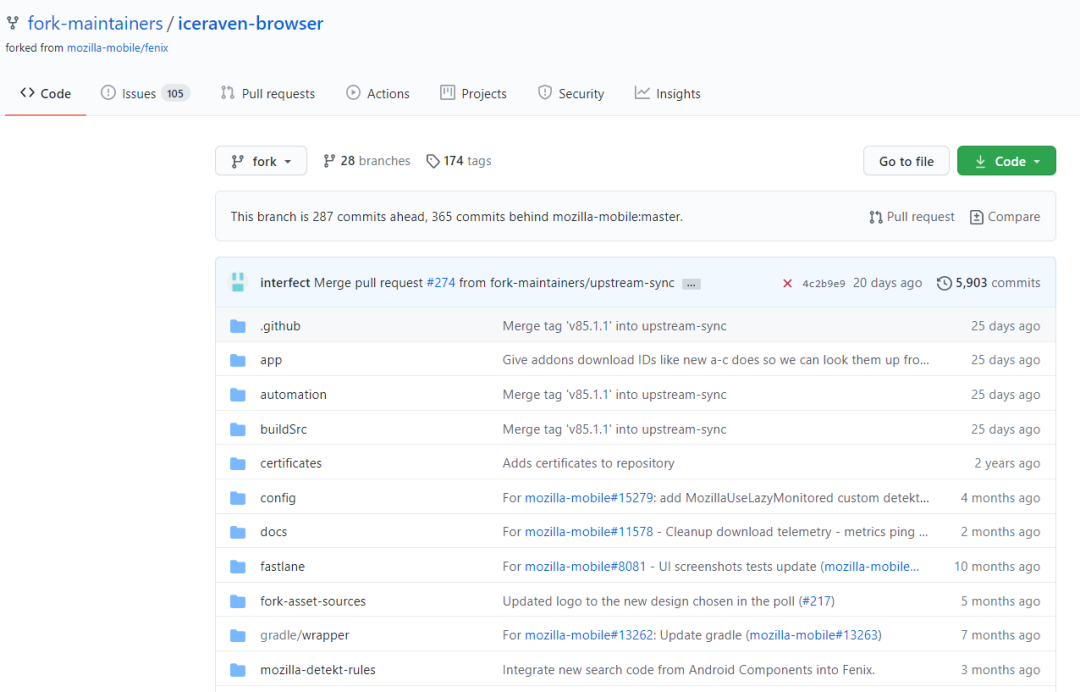Image resolution: width=1080 pixels, height=692 pixels.
Task: Switch to the Security tab
Action: pos(571,94)
